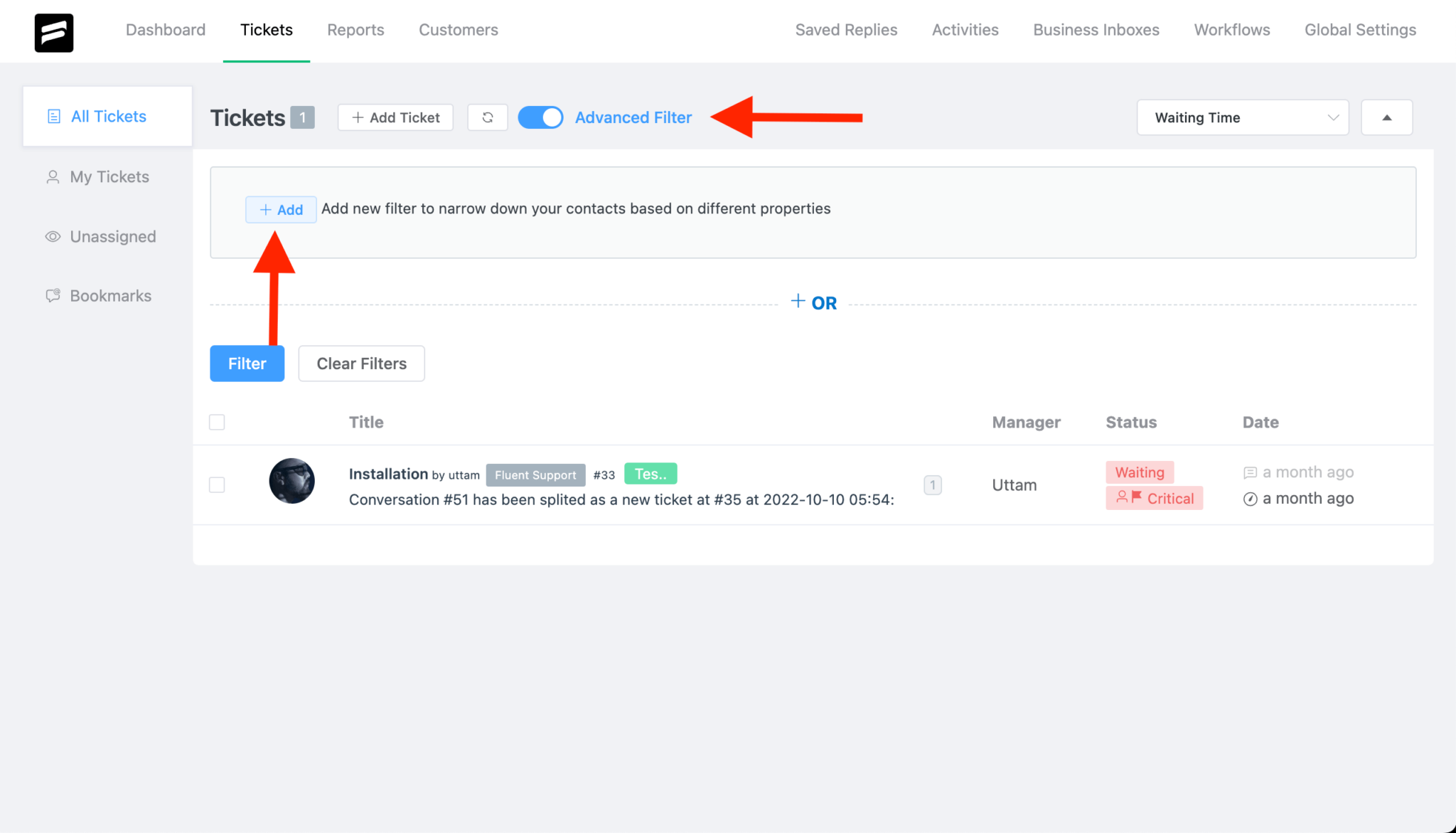Click the Fluent Support logo icon
The height and width of the screenshot is (833, 1456).
[x=54, y=32]
